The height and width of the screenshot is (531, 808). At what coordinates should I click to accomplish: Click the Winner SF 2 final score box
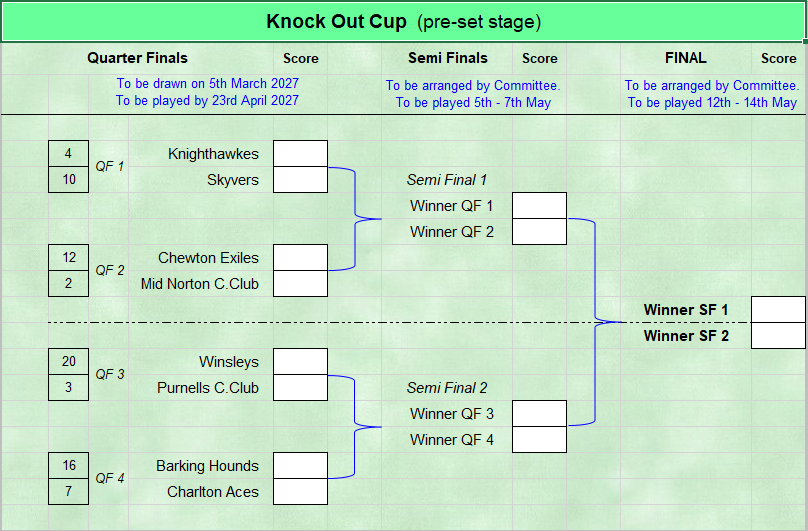pyautogui.click(x=778, y=336)
